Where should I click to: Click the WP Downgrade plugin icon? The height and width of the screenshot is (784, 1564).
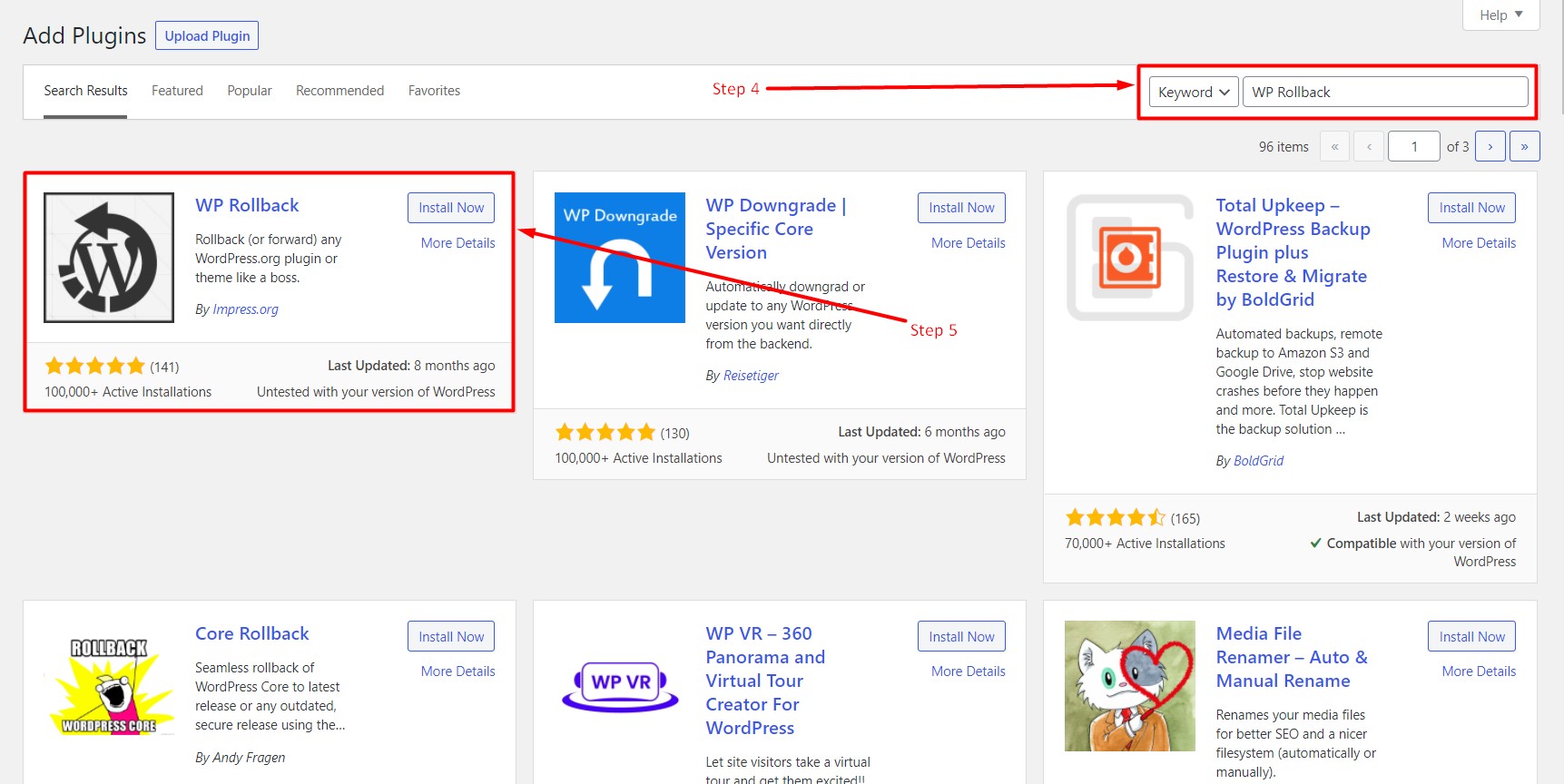click(620, 258)
